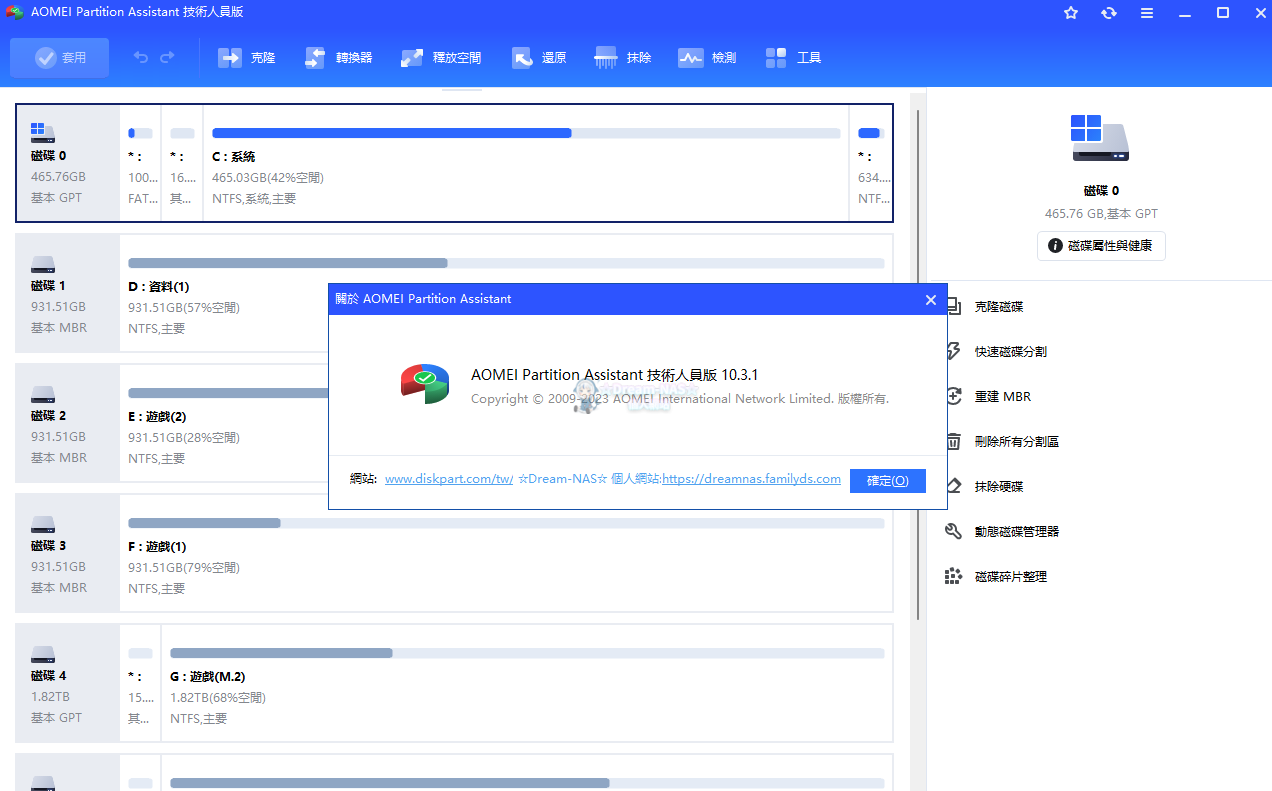Open the www.diskpart.com/tw website link
The image size is (1272, 791).
449,478
